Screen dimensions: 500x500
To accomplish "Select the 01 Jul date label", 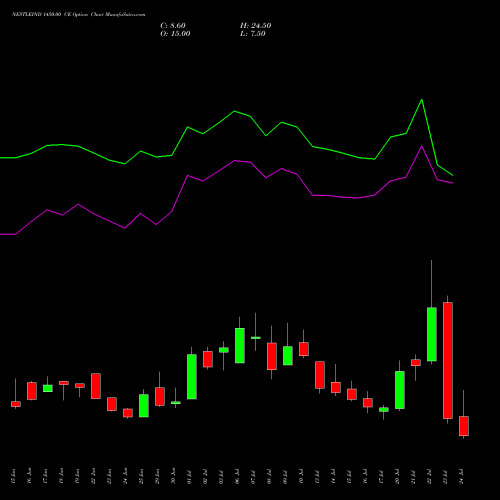I will pyautogui.click(x=190, y=477).
